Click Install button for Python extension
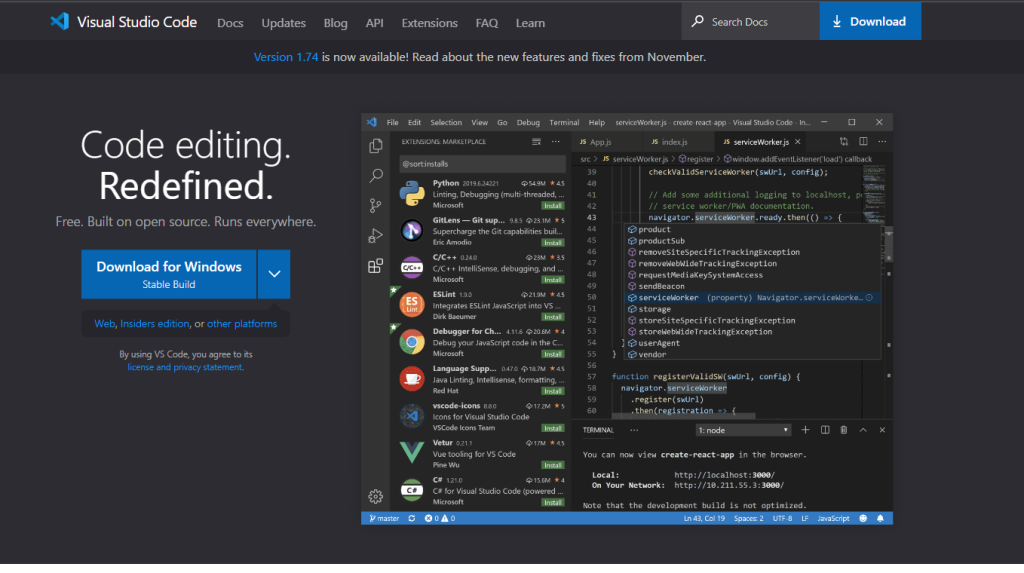1024x573 pixels. click(x=553, y=206)
